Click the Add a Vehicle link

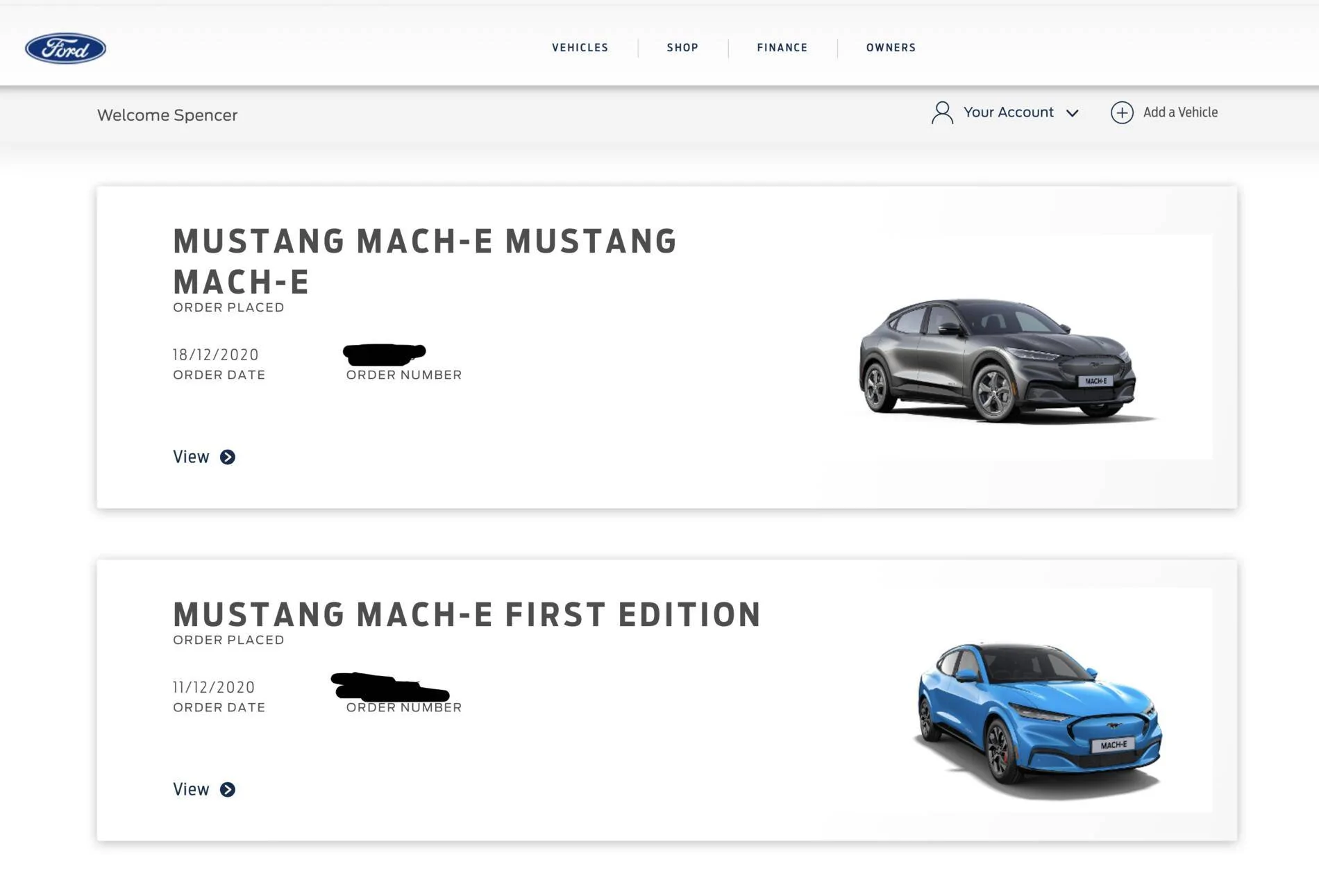1180,112
